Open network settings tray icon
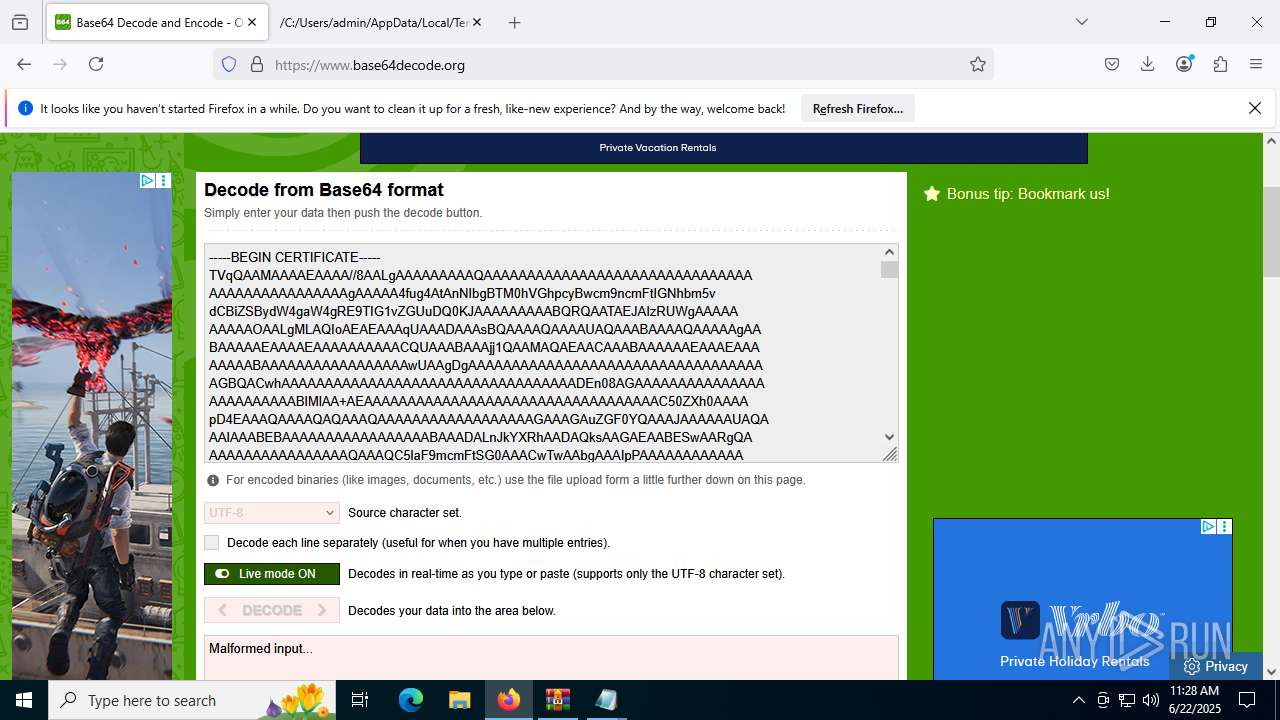Screen dimensions: 1280x720 click(1127, 700)
